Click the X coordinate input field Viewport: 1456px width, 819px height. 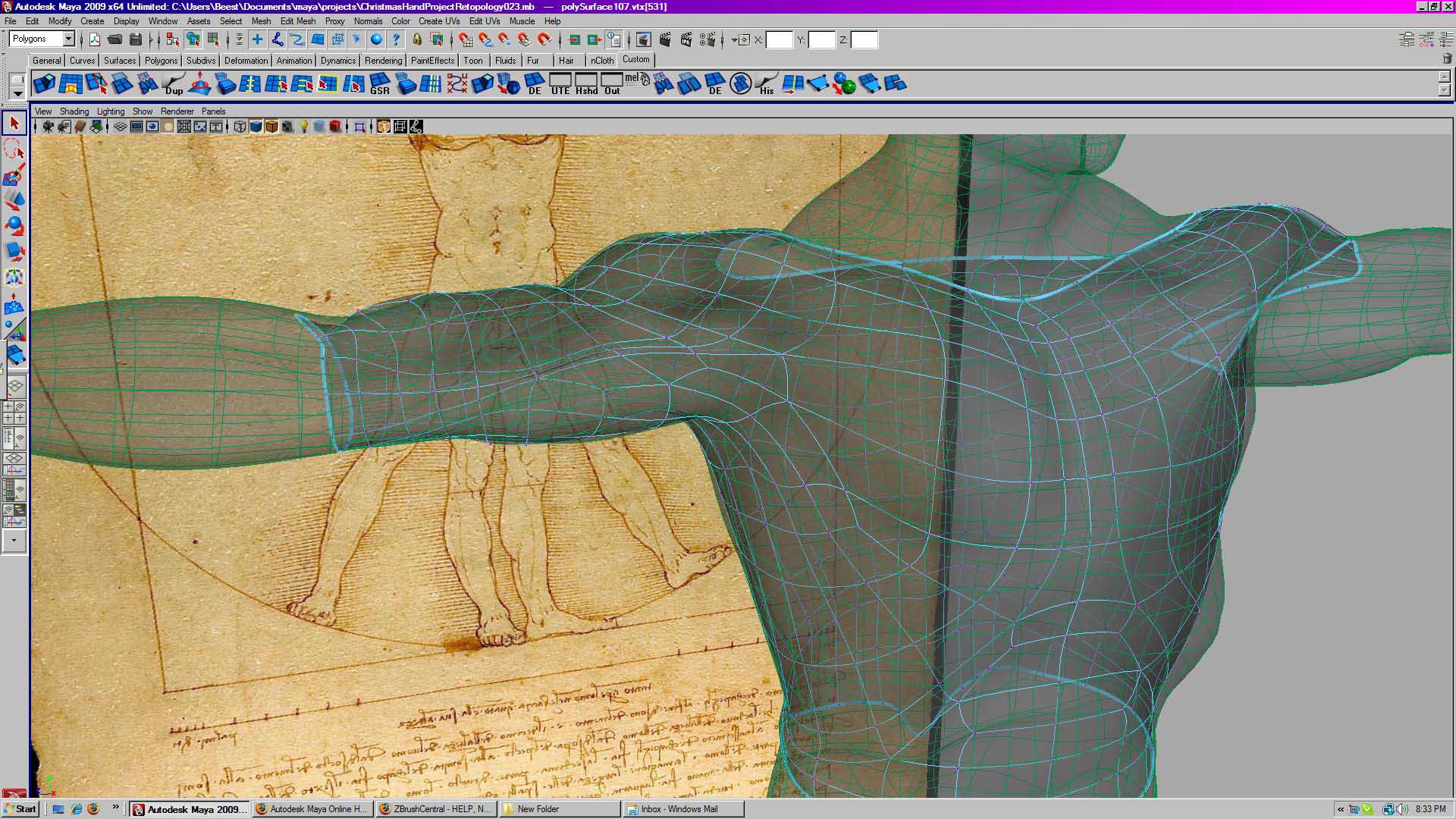pyautogui.click(x=779, y=39)
